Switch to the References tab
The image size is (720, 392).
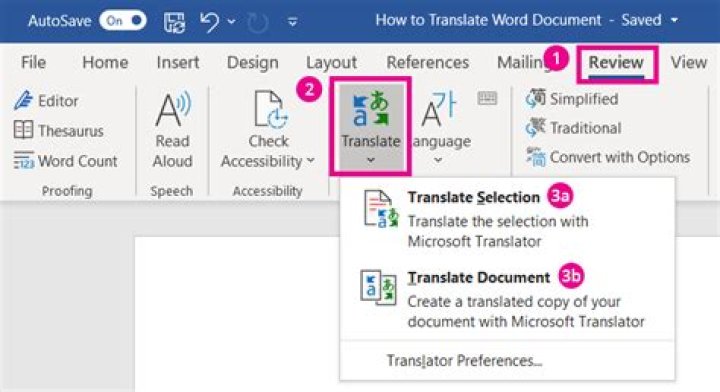pyautogui.click(x=428, y=62)
